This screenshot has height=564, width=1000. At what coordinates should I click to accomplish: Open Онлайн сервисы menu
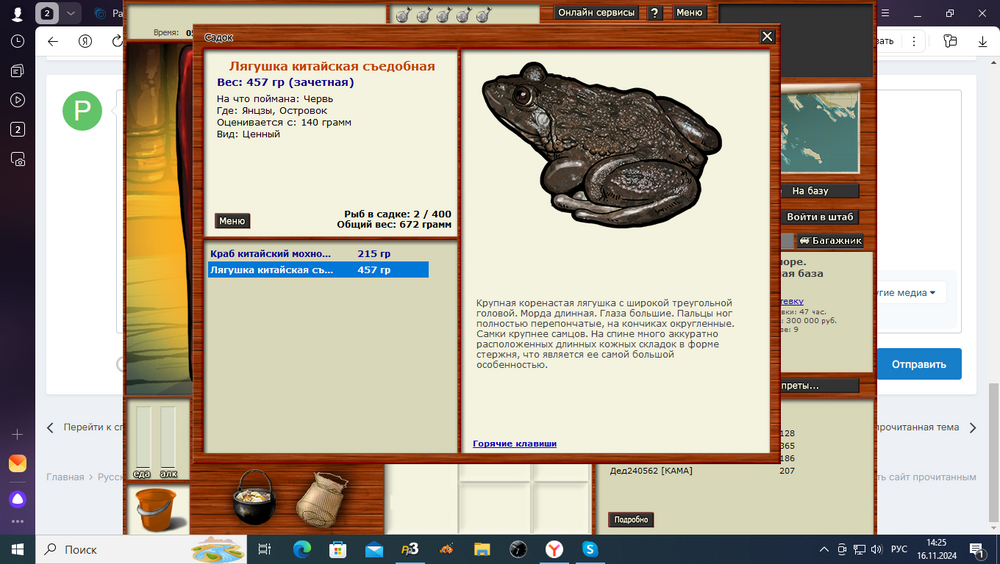pos(596,13)
